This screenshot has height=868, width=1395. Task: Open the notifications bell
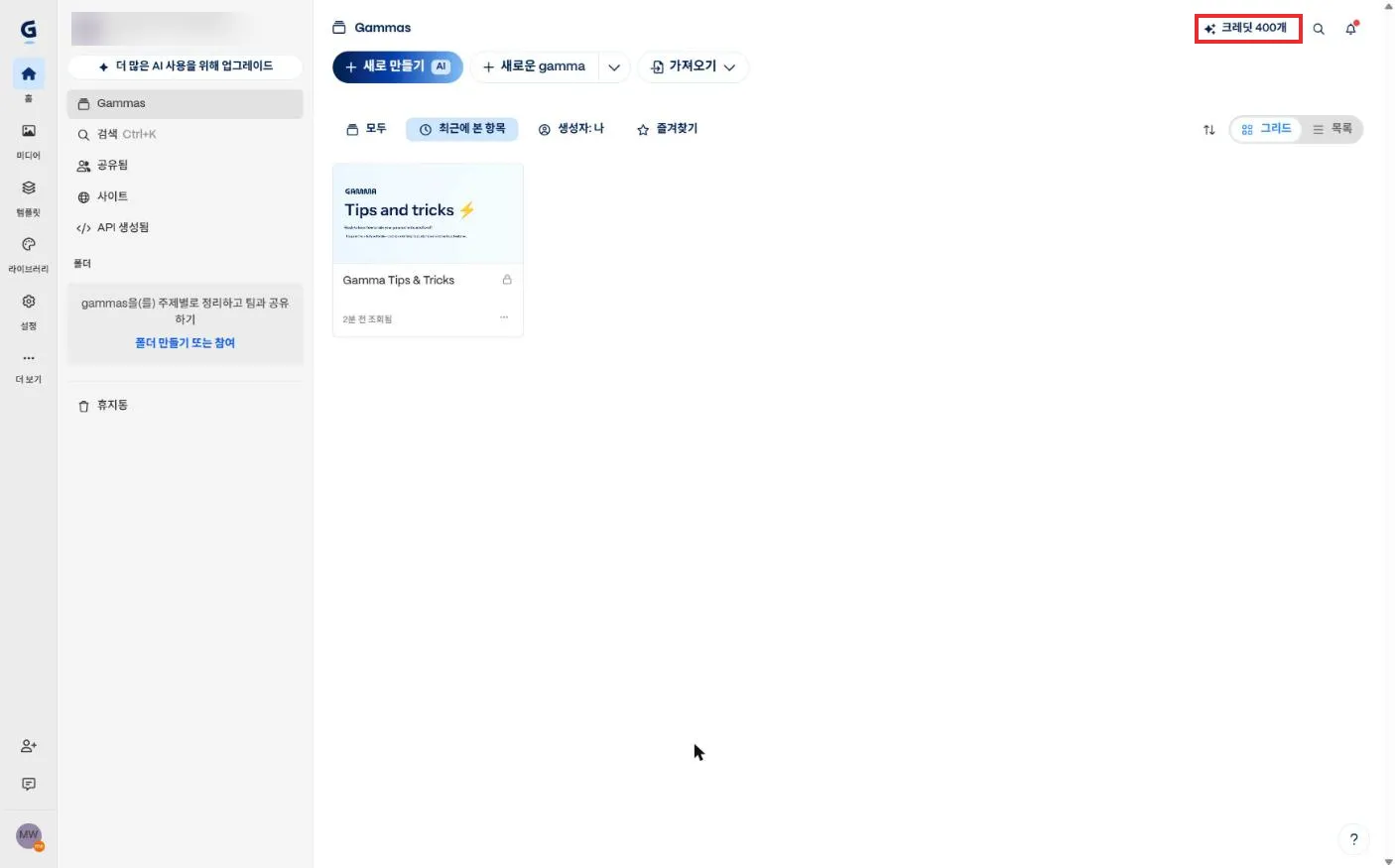[x=1350, y=29]
